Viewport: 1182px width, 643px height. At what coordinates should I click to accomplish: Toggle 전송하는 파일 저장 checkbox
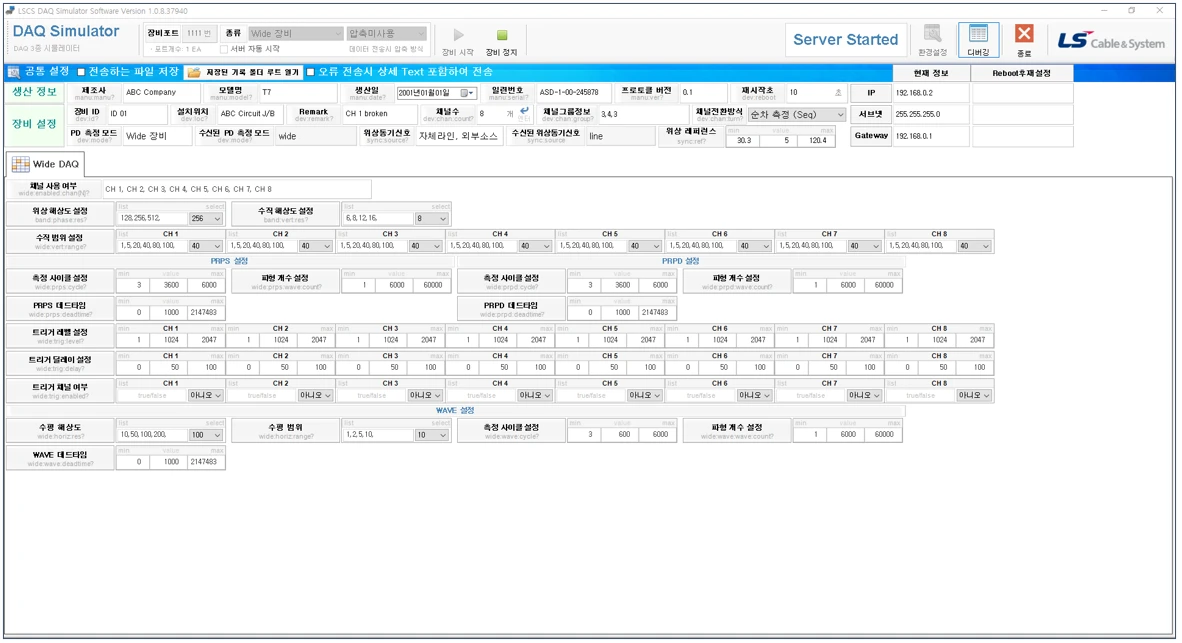click(81, 72)
